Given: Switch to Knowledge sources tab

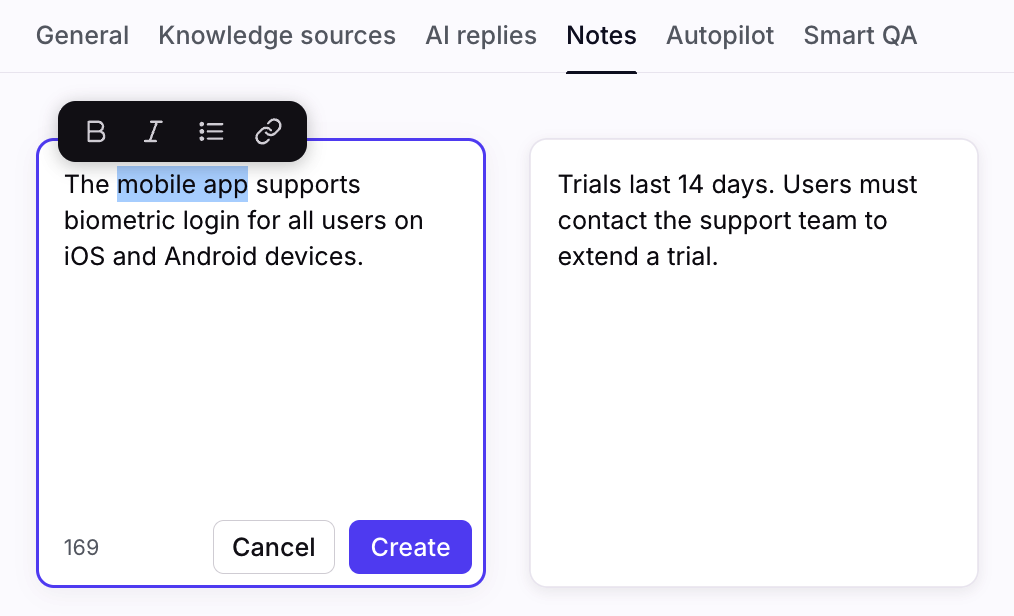Looking at the screenshot, I should (277, 36).
